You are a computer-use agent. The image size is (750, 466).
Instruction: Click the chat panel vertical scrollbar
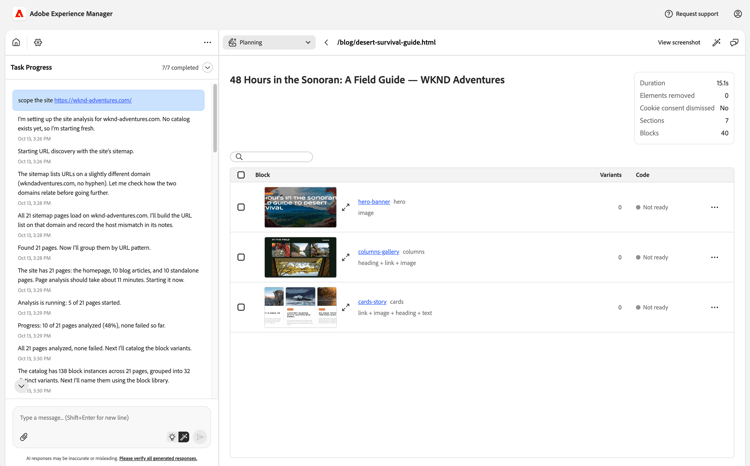(215, 118)
